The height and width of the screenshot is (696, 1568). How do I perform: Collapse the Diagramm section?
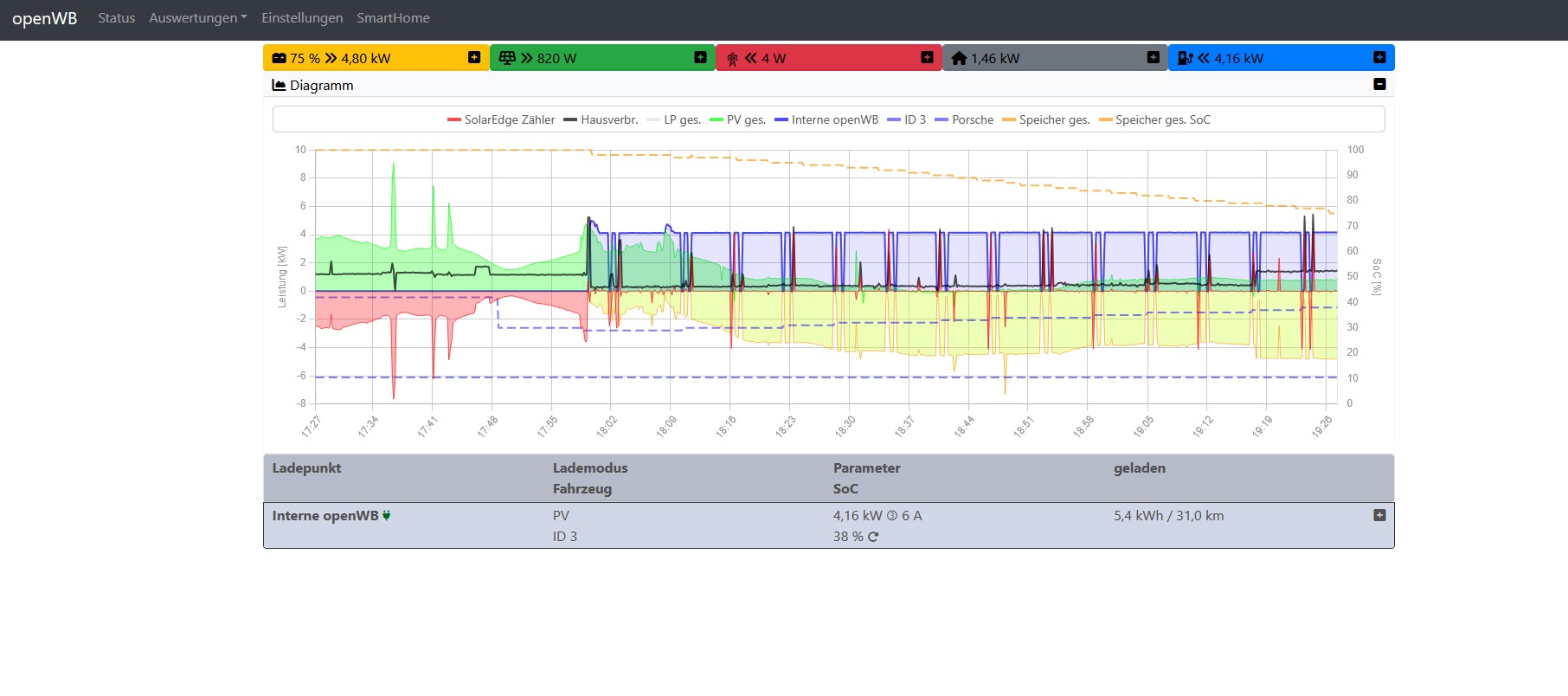pyautogui.click(x=1379, y=84)
